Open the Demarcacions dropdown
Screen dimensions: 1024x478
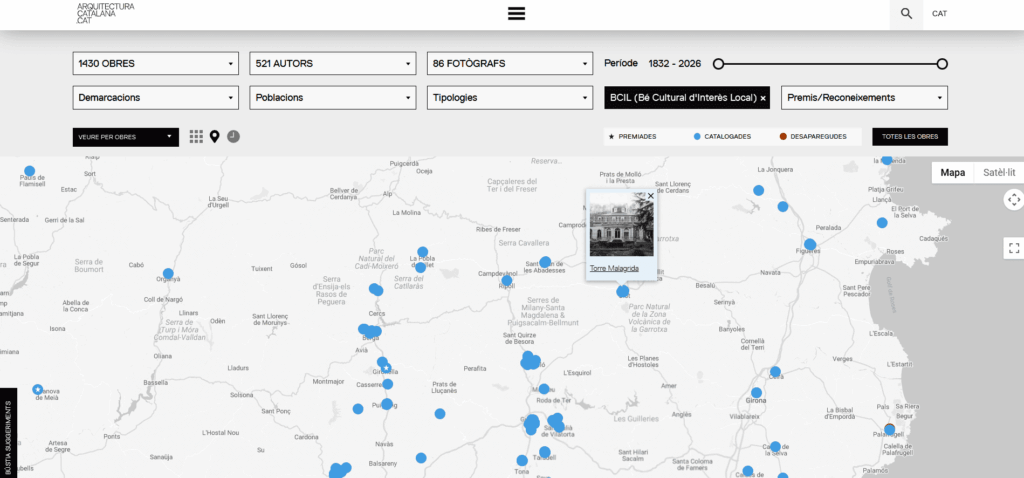tap(156, 98)
